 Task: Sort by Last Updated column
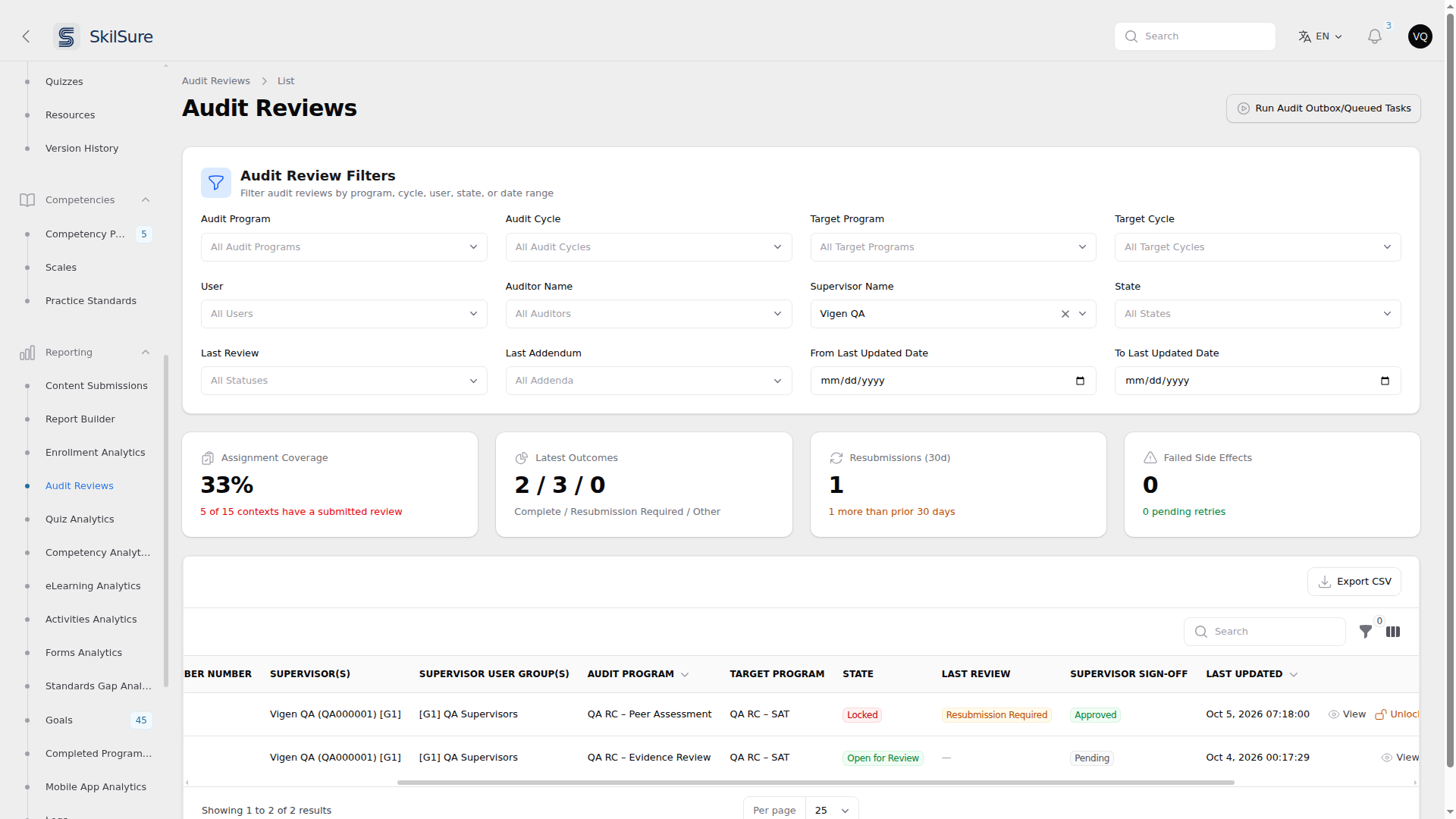click(x=1251, y=674)
